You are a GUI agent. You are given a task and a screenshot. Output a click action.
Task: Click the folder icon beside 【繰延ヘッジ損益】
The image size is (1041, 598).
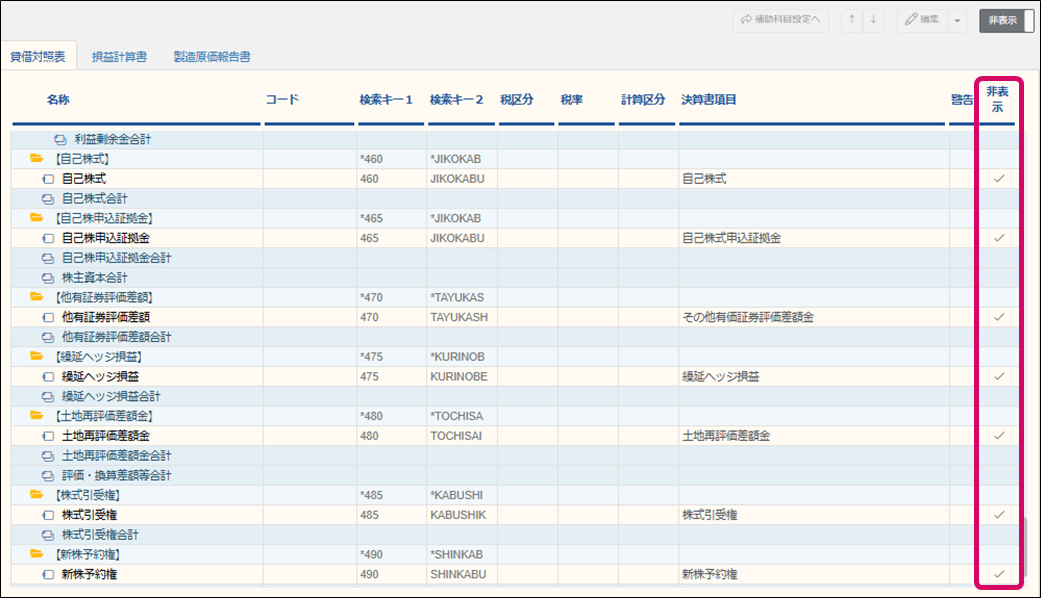coord(37,356)
